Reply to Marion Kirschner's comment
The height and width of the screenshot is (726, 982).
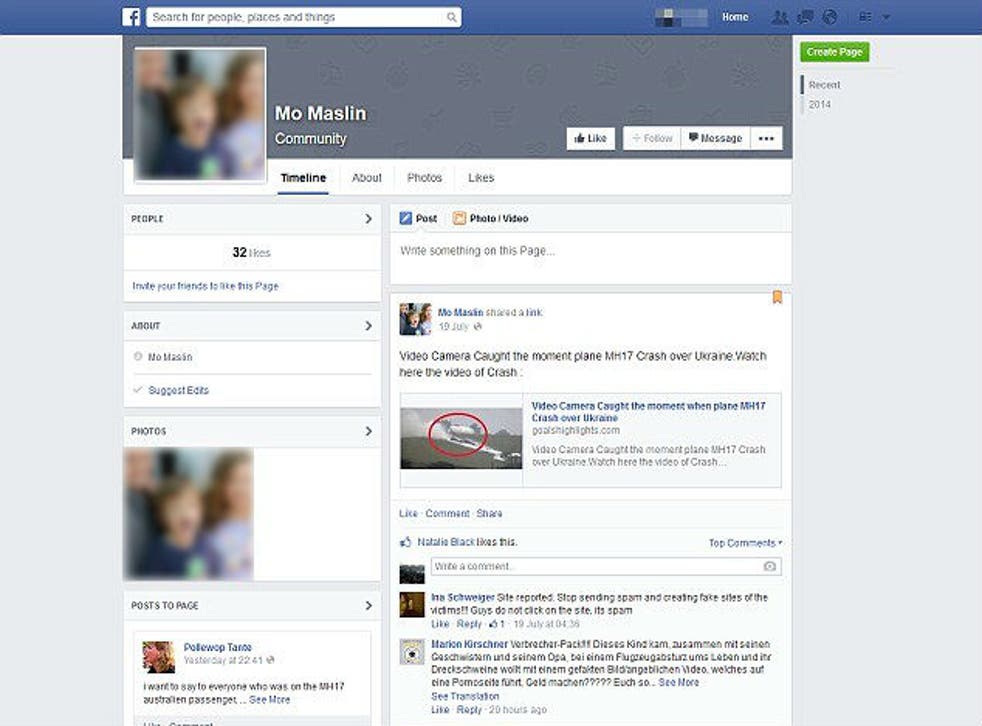pos(469,710)
